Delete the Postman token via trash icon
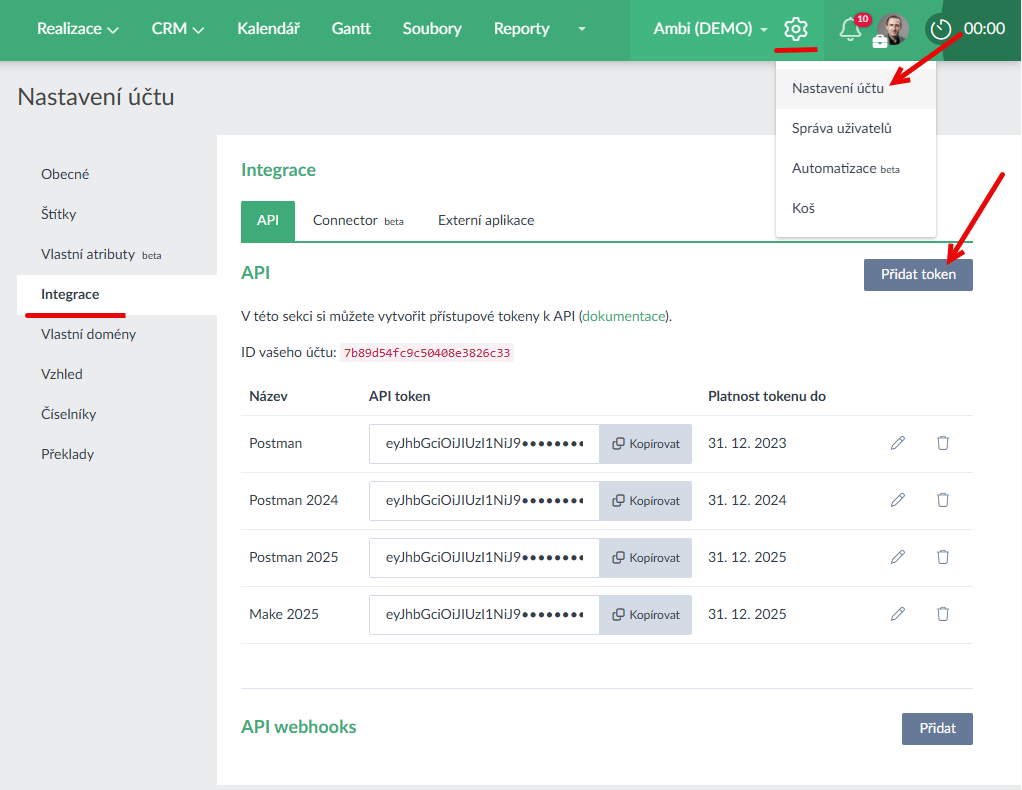Screen dimensions: 1022x790 942,443
